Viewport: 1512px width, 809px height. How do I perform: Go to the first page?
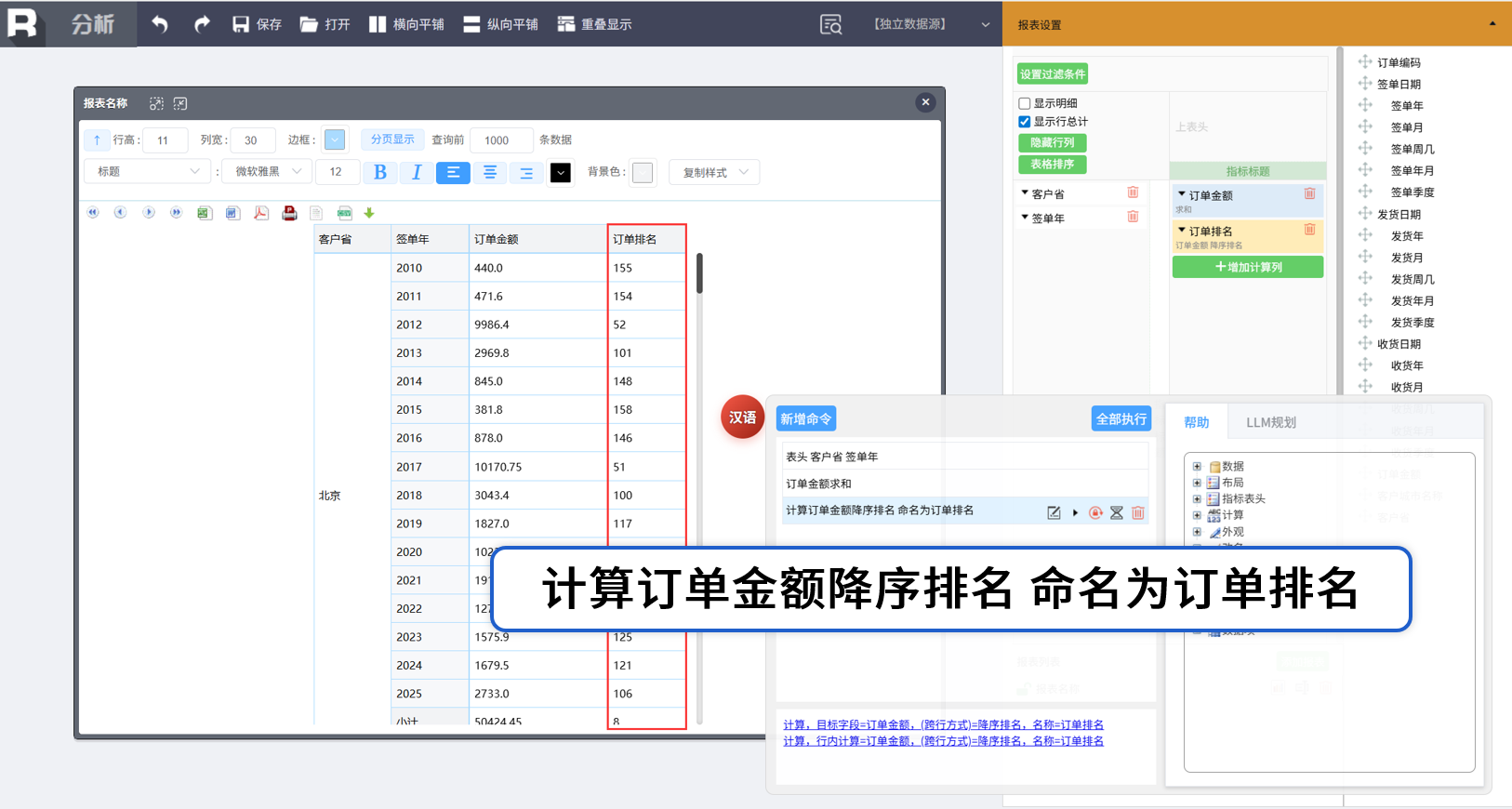[93, 213]
